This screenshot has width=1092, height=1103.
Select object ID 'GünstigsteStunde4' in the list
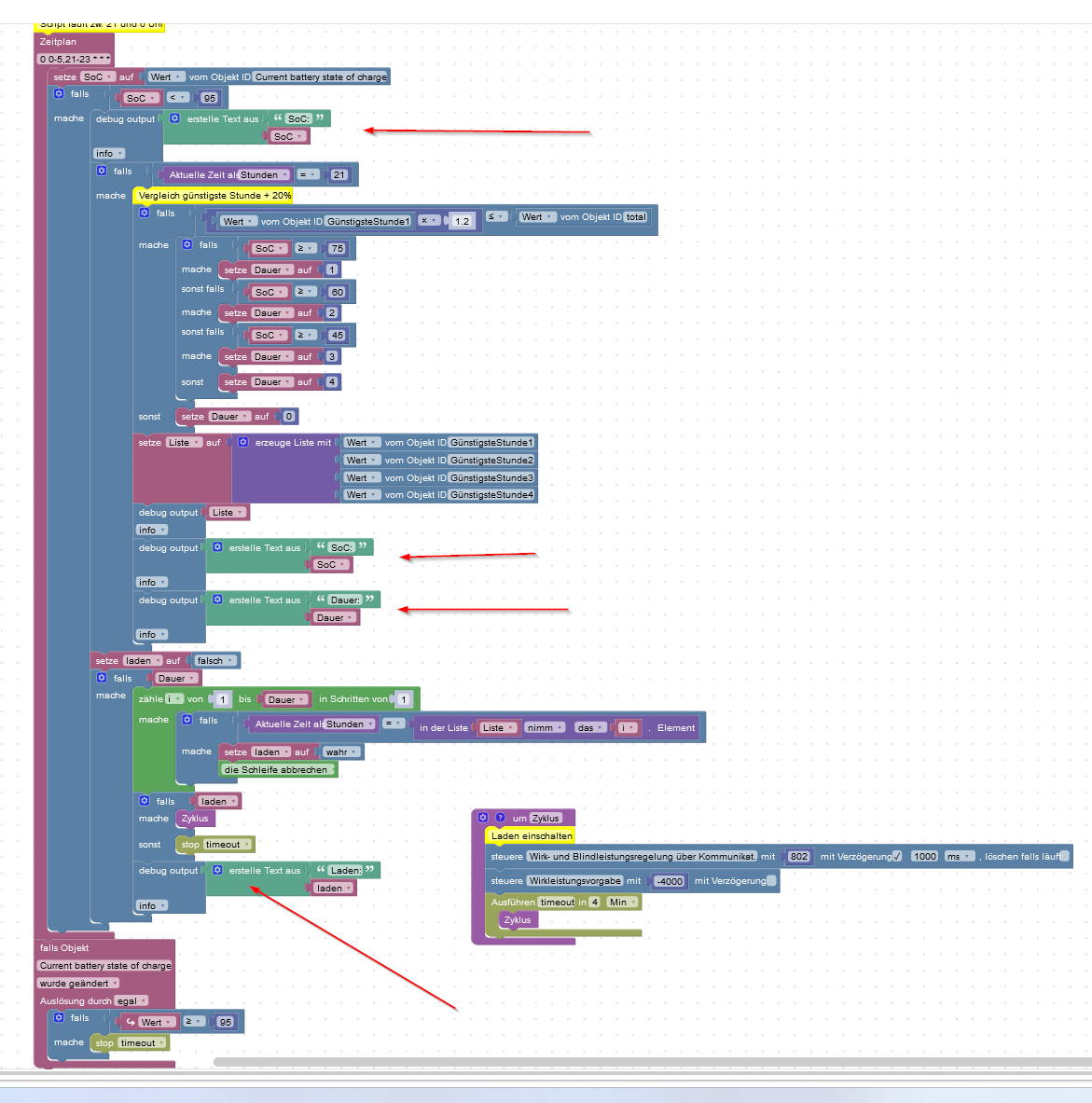[491, 495]
